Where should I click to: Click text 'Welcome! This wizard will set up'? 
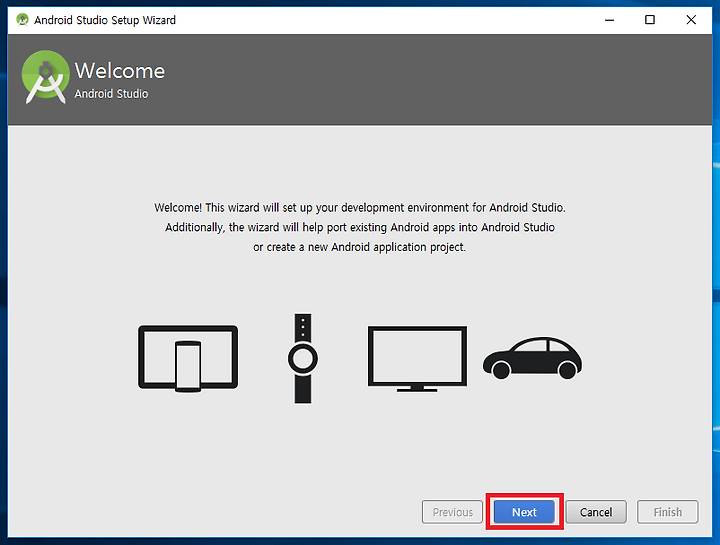point(234,208)
